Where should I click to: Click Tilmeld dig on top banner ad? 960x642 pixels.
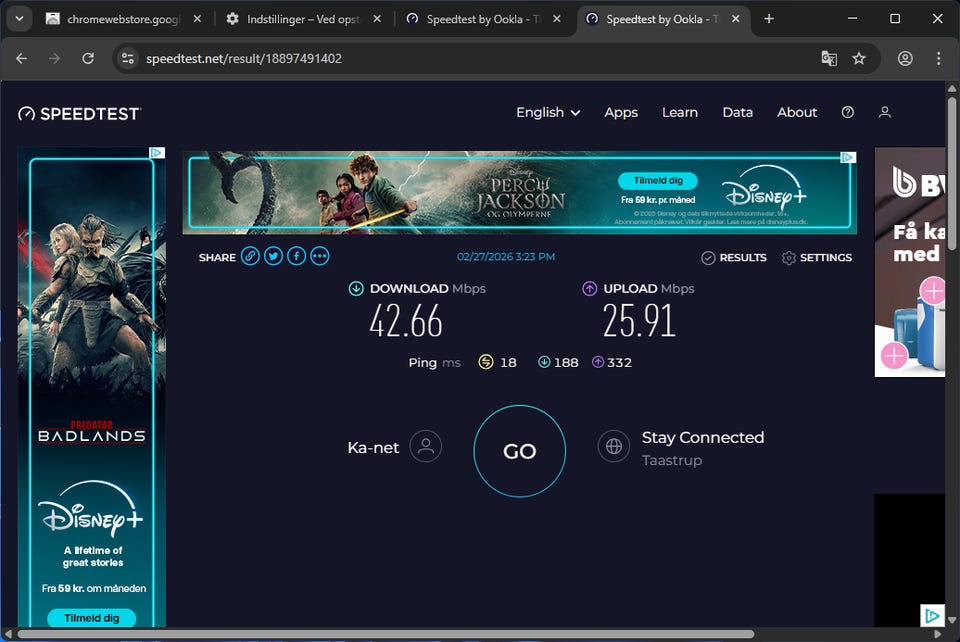658,181
